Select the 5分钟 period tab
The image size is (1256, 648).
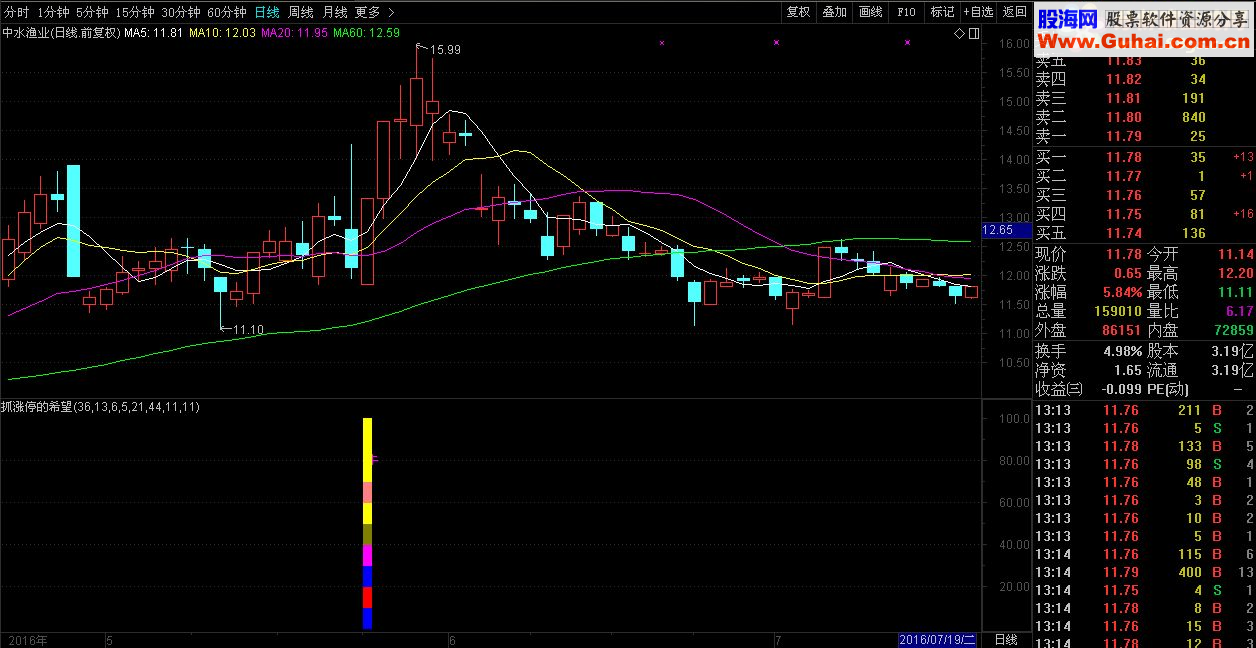click(x=92, y=12)
